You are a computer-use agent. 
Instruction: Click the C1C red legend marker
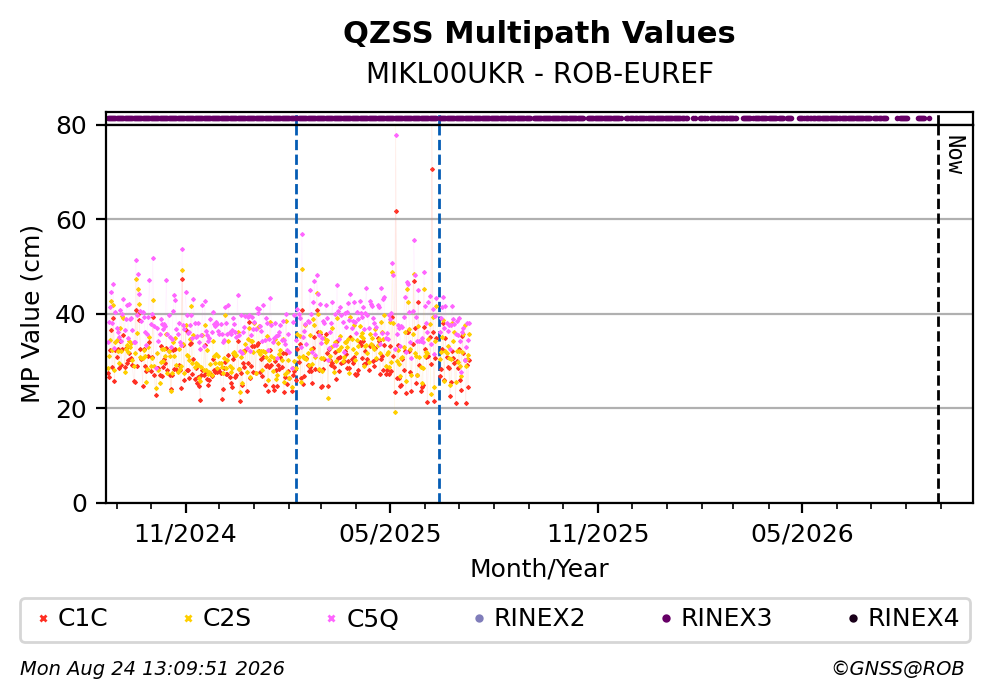(x=43, y=619)
